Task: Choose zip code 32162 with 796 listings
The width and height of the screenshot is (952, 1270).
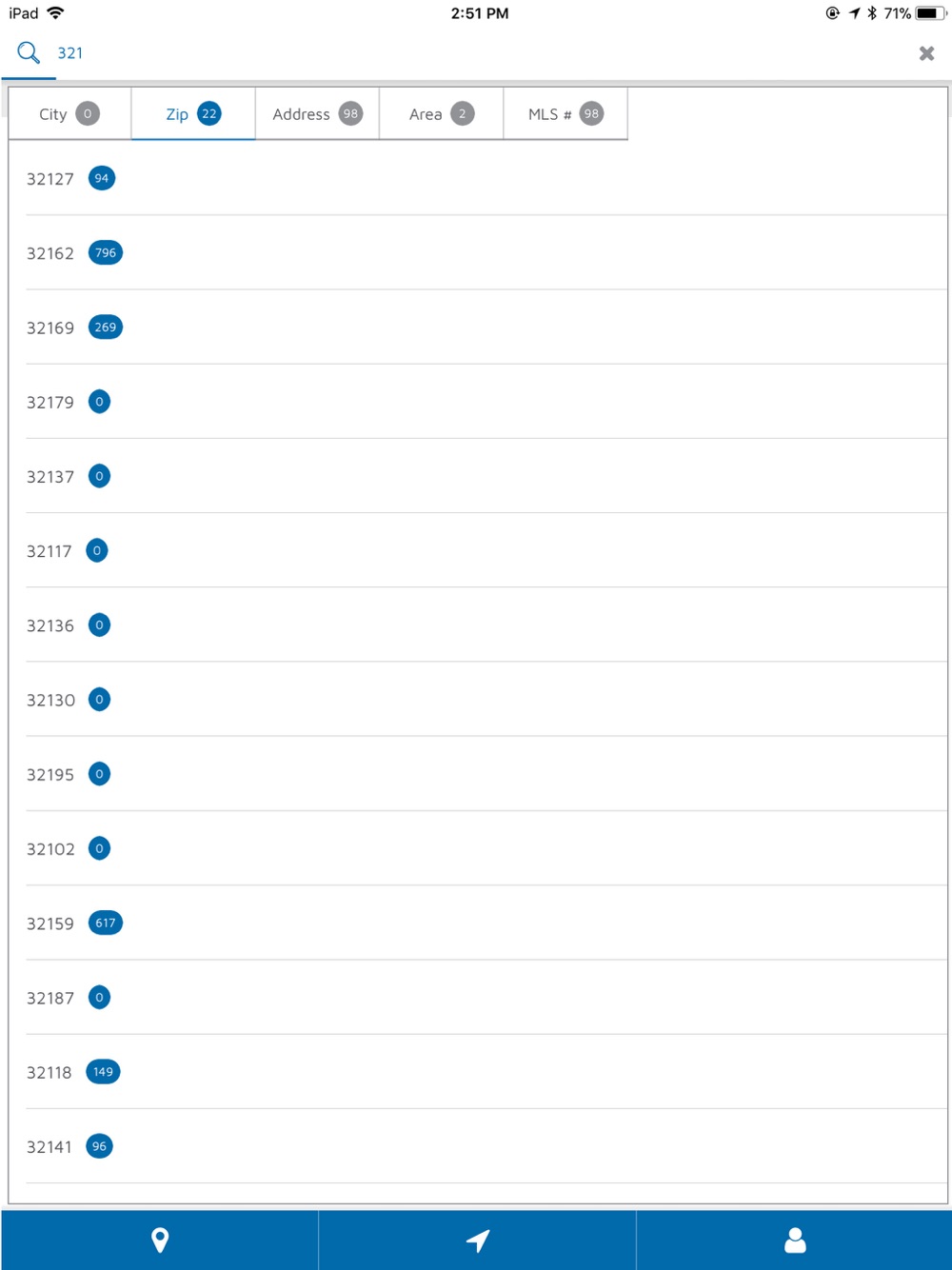Action: point(486,253)
